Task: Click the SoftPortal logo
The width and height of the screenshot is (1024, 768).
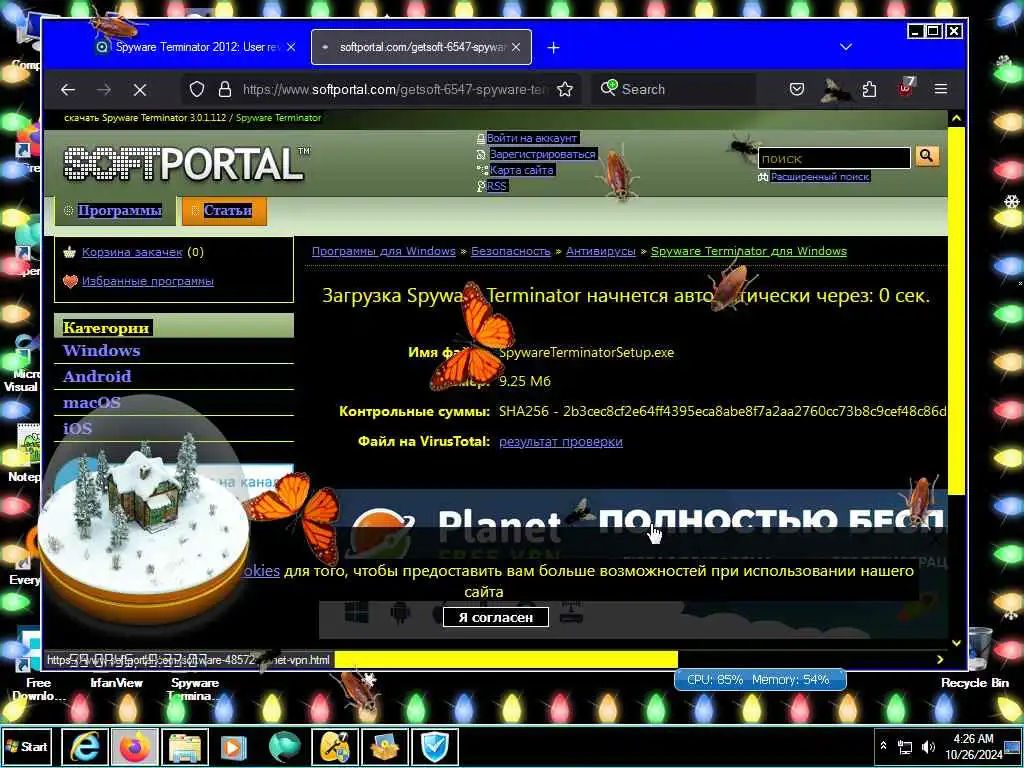Action: tap(185, 163)
